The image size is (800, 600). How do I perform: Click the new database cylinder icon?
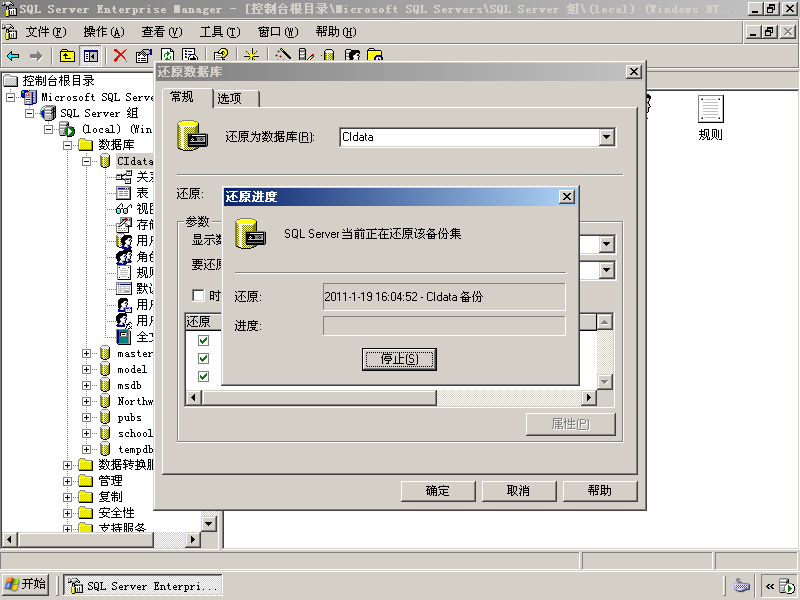click(329, 55)
